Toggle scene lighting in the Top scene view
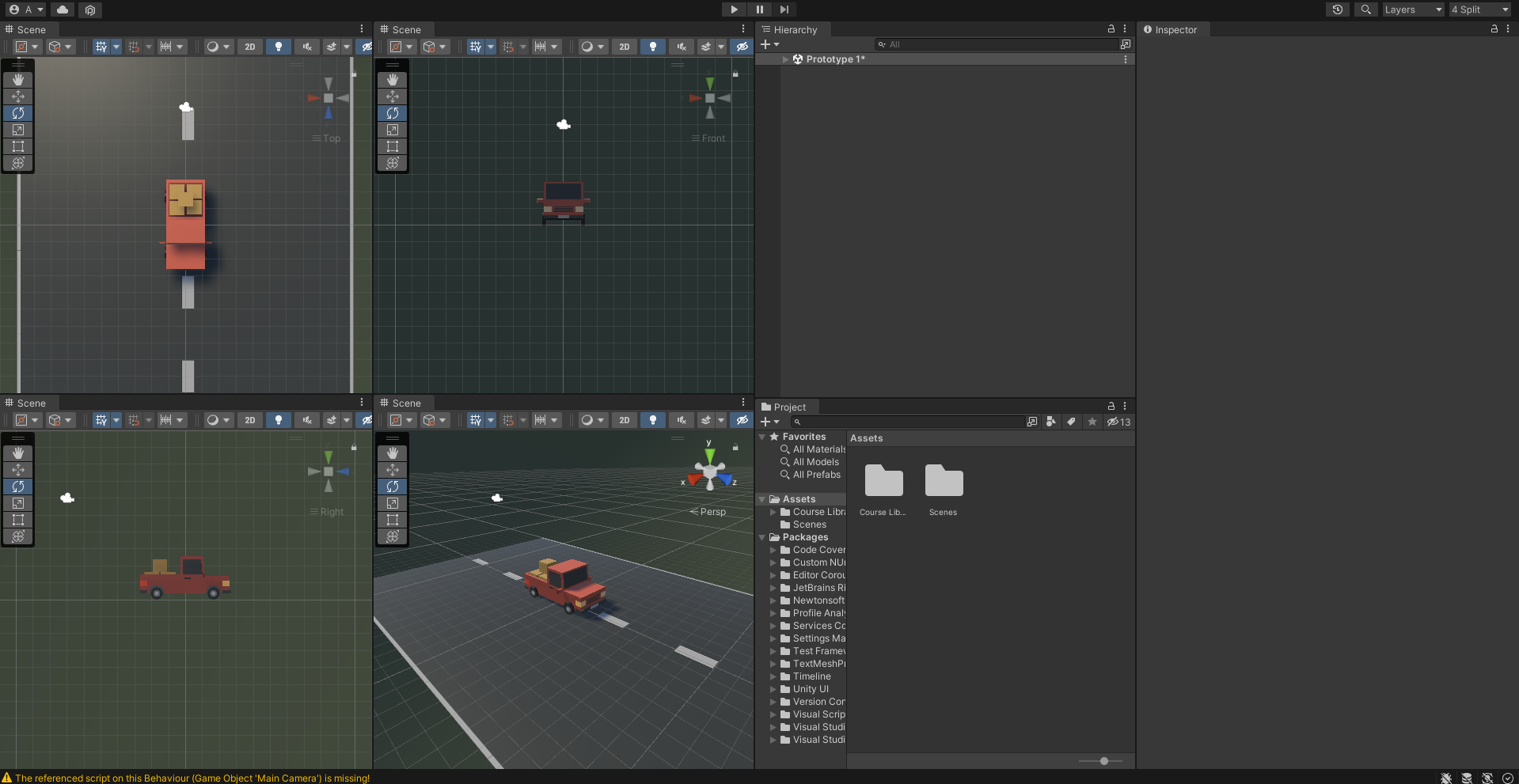Viewport: 1519px width, 784px height. click(x=279, y=47)
